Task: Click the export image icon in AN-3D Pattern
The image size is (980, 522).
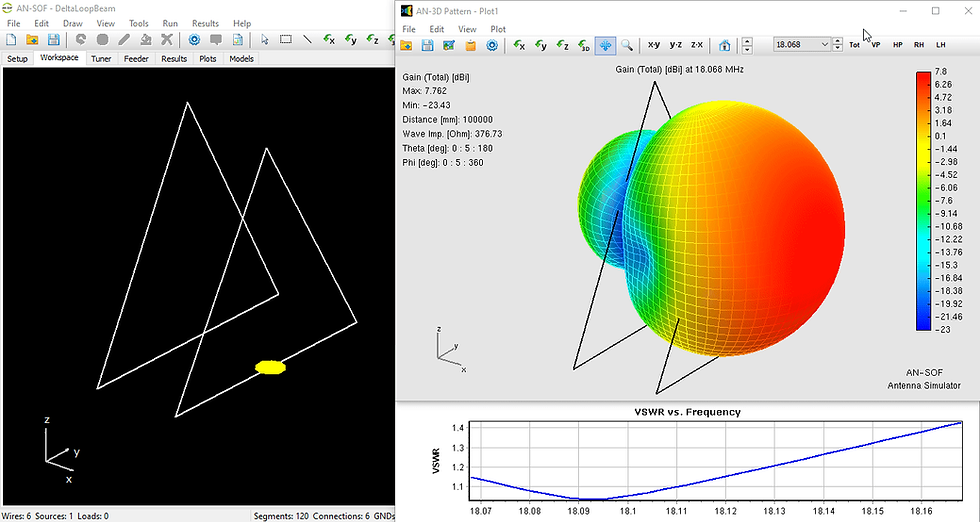Action: [449, 45]
